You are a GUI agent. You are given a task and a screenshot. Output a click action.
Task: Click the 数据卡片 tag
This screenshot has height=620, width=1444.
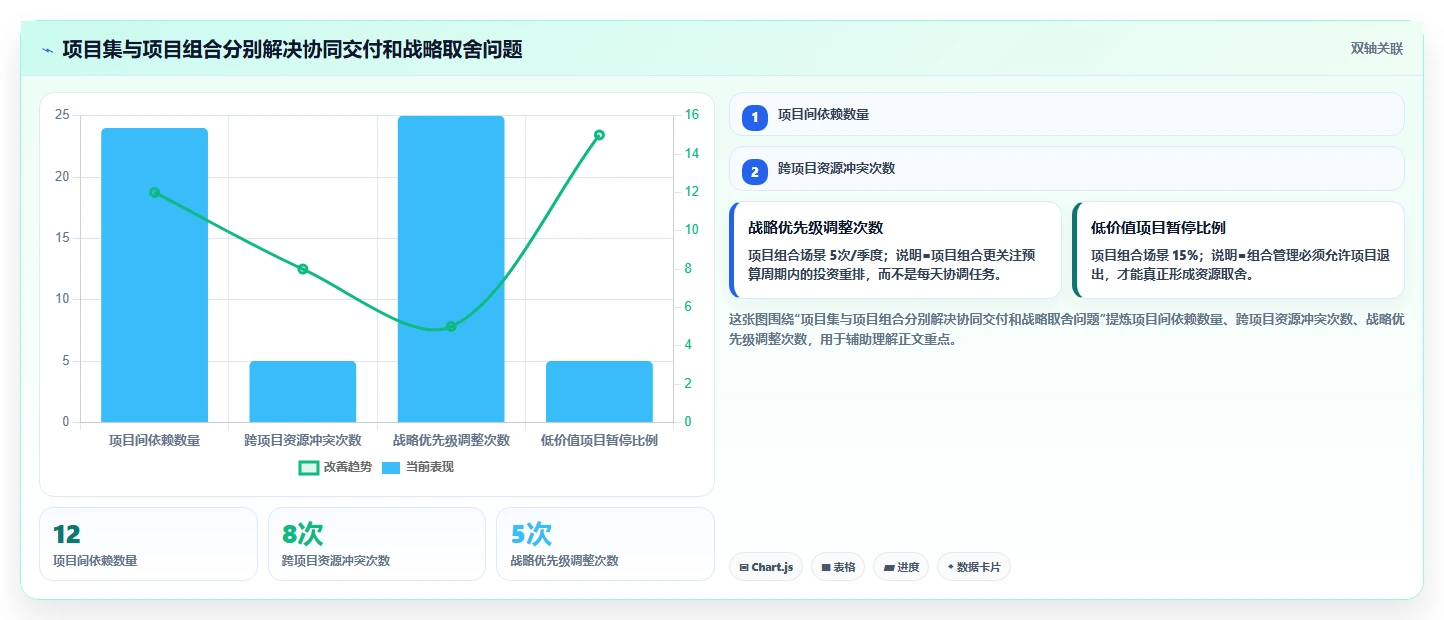[x=974, y=567]
